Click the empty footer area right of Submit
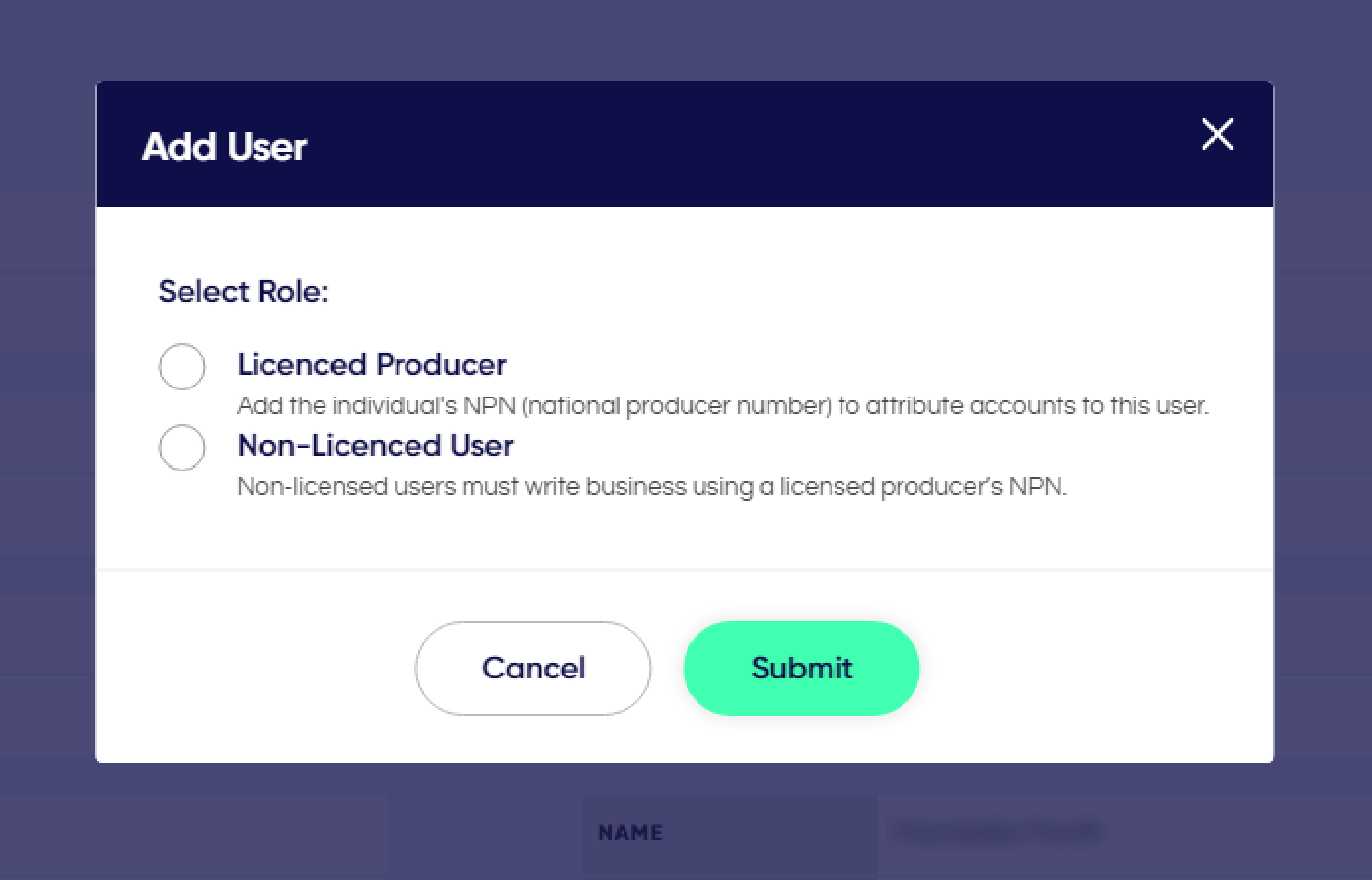1372x880 pixels. click(1096, 668)
